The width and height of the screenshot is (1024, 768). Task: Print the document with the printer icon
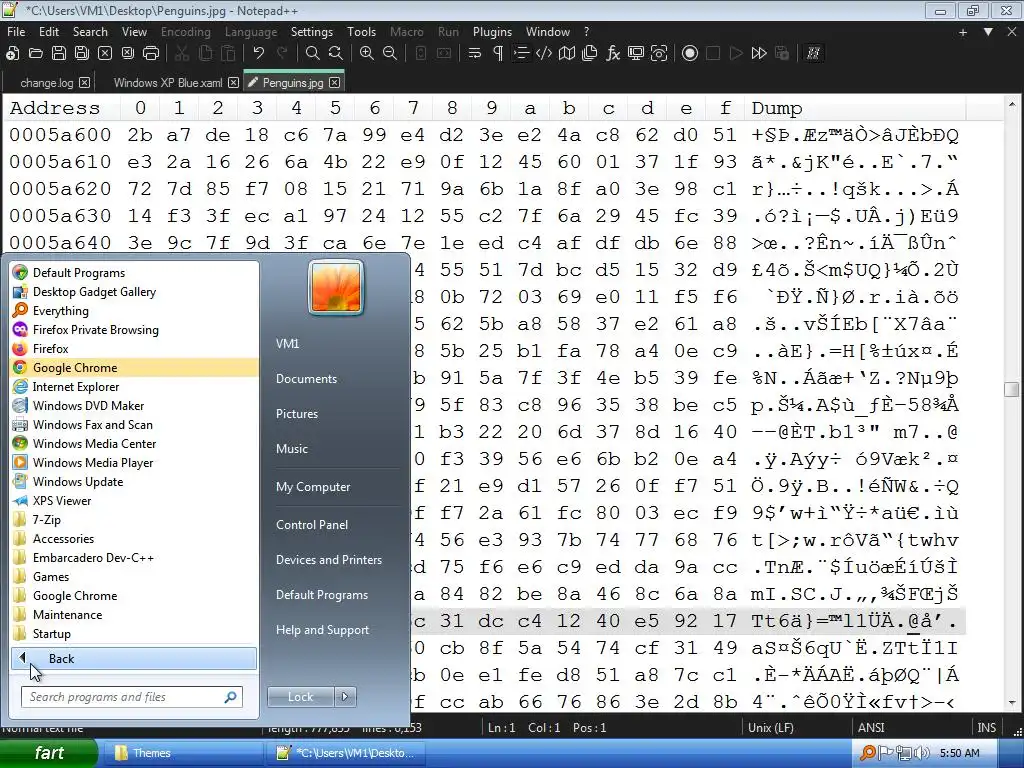(151, 54)
